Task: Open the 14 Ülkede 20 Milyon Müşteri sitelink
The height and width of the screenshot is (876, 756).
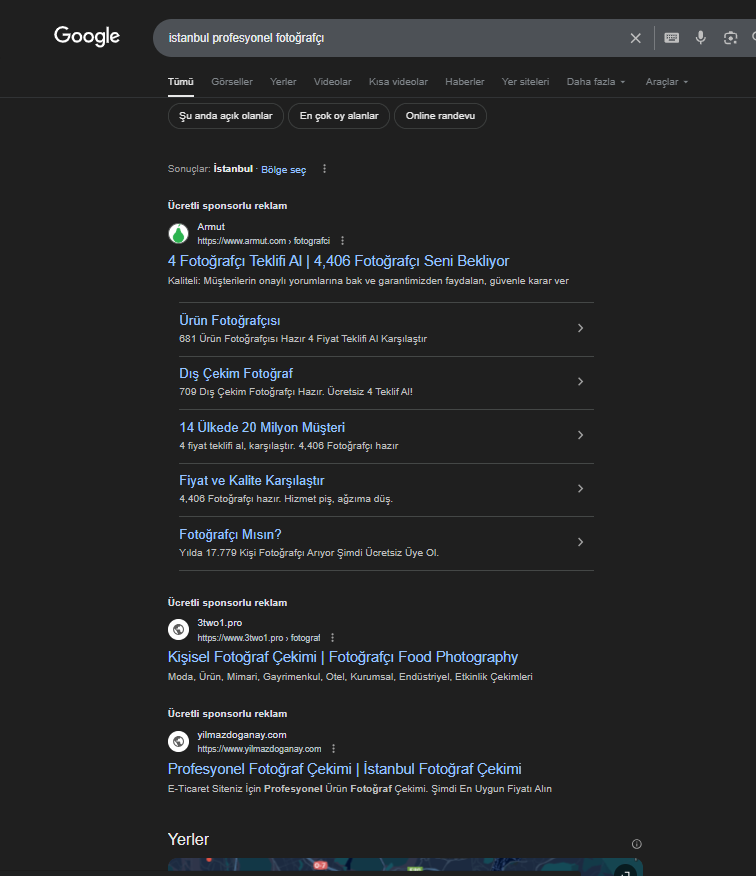Action: click(262, 427)
